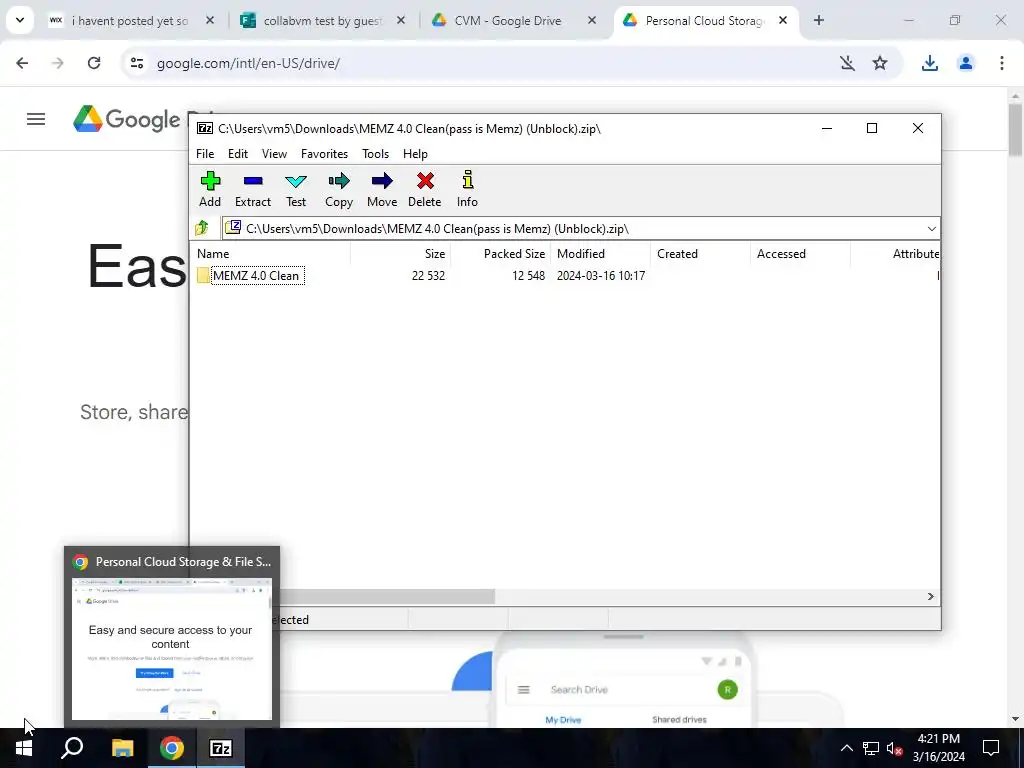
Task: Open the Edit menu in 7-Zip
Action: coord(238,153)
